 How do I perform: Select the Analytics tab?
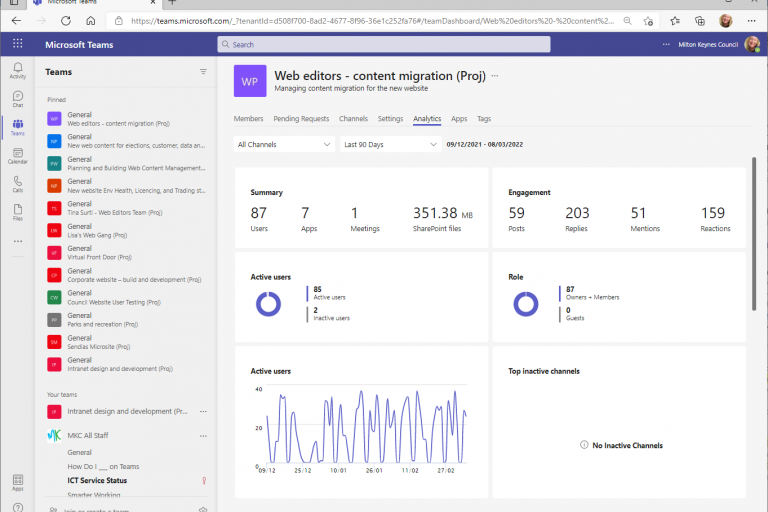[x=427, y=119]
